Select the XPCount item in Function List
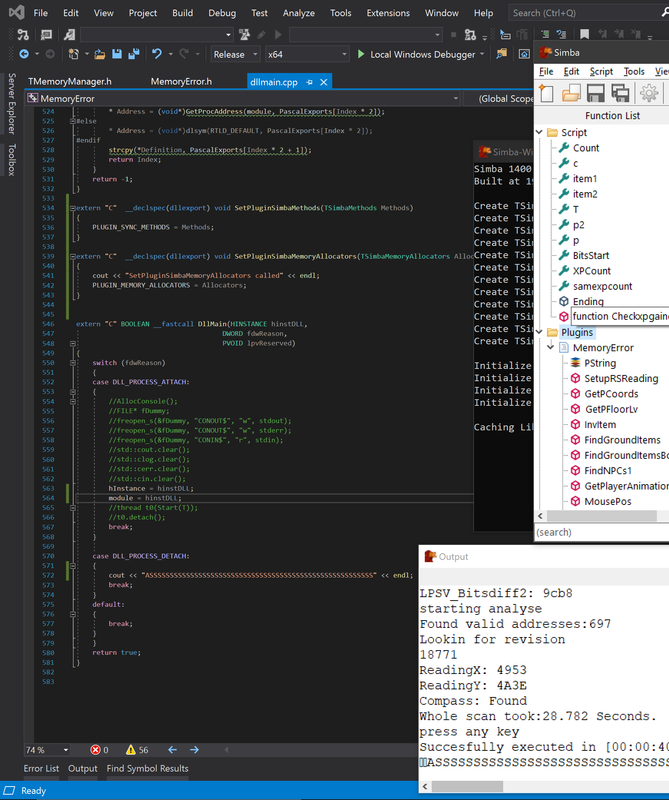Screen dimensions: 669x800 tap(591, 271)
